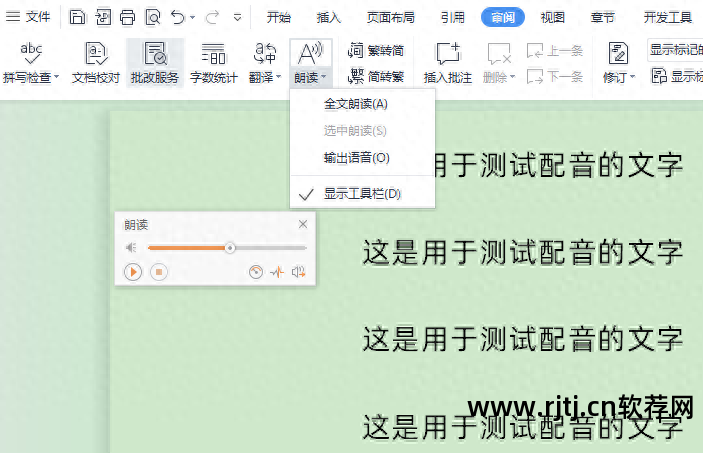Switch to the 引用 tab

(x=452, y=17)
